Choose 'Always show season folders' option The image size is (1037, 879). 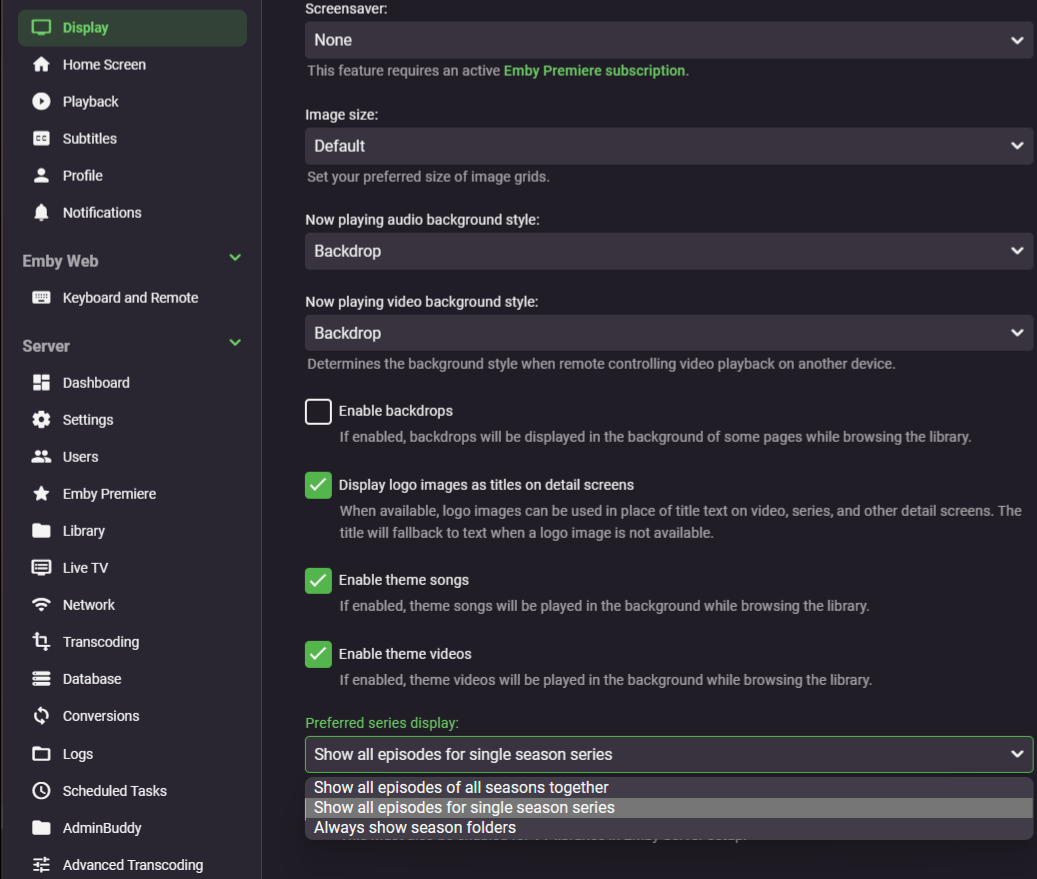coord(415,828)
